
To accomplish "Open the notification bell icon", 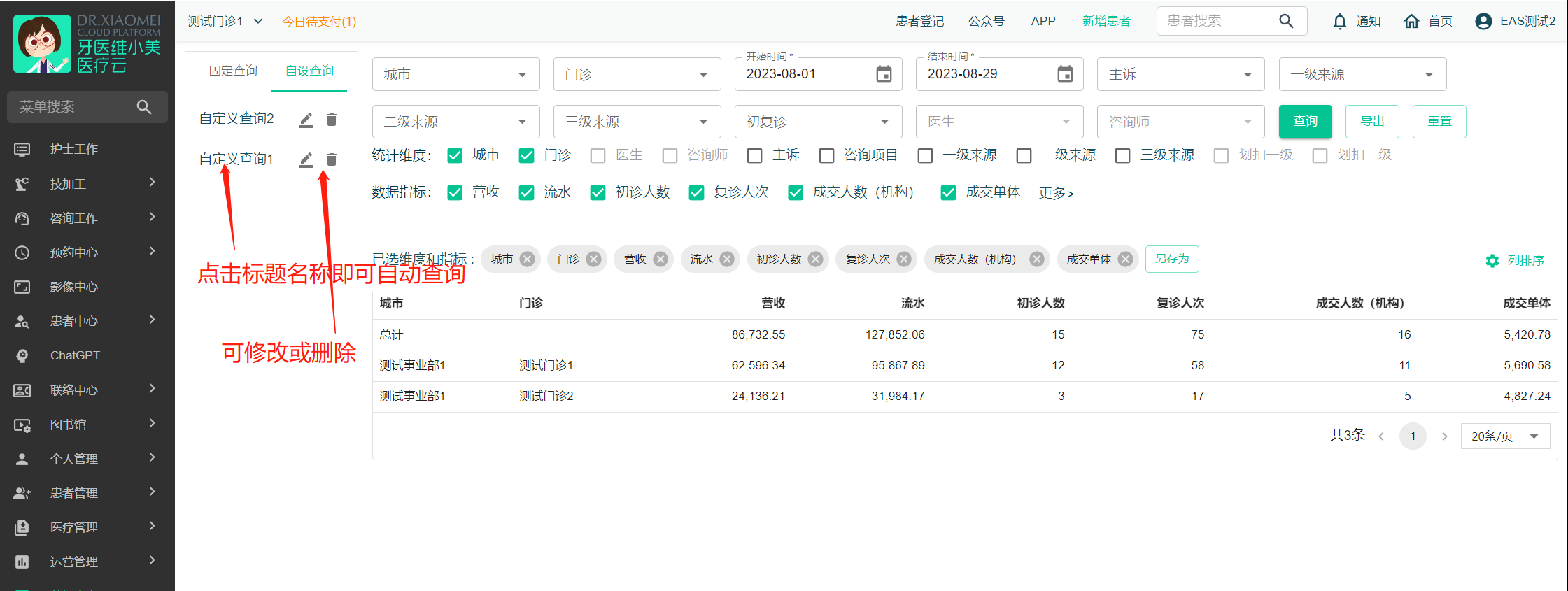I will [x=1339, y=22].
